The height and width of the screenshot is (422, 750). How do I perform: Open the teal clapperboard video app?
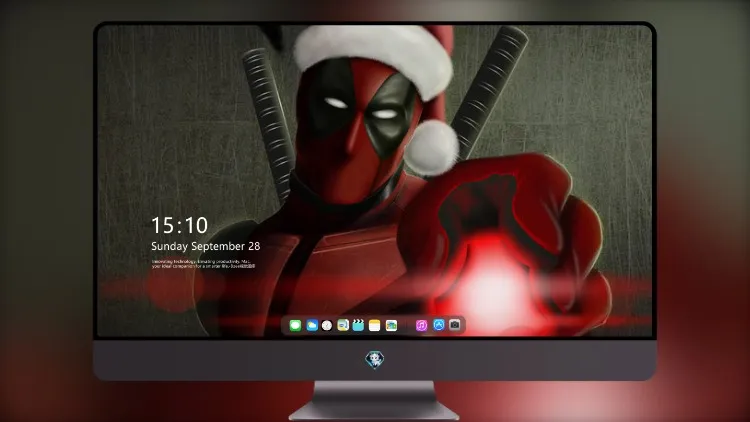tap(358, 326)
